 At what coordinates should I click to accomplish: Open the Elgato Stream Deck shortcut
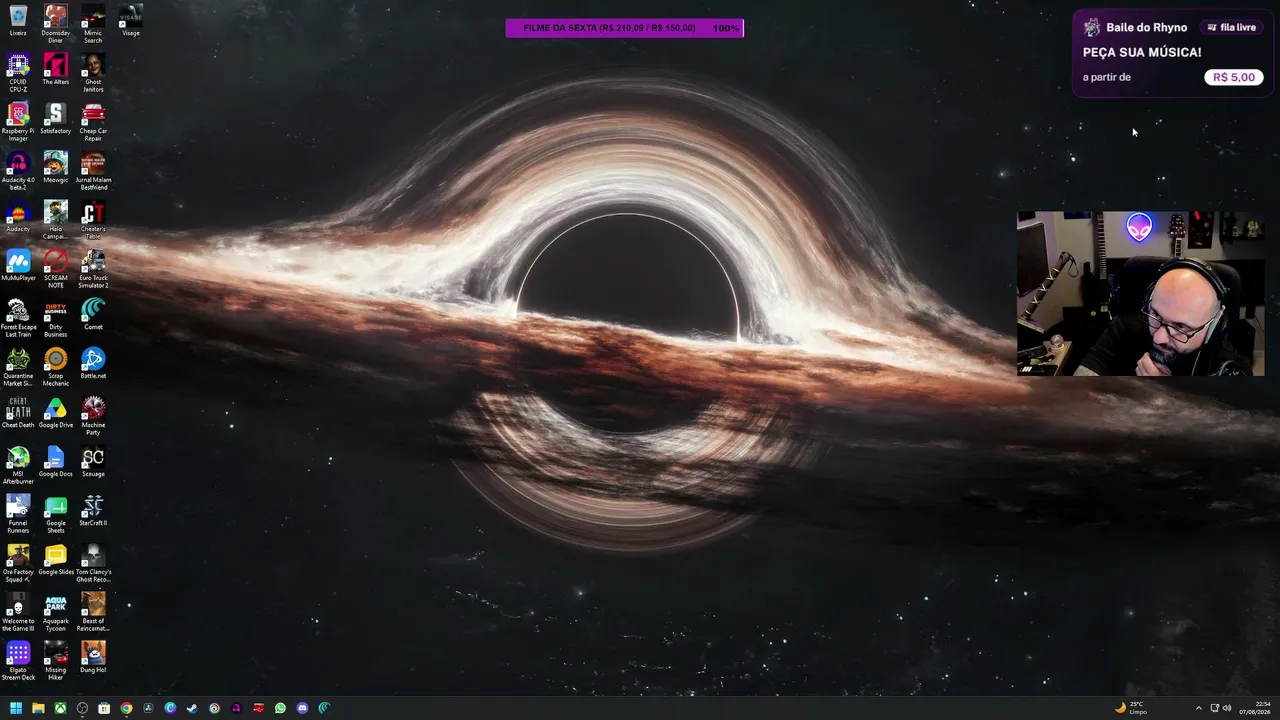coord(18,661)
